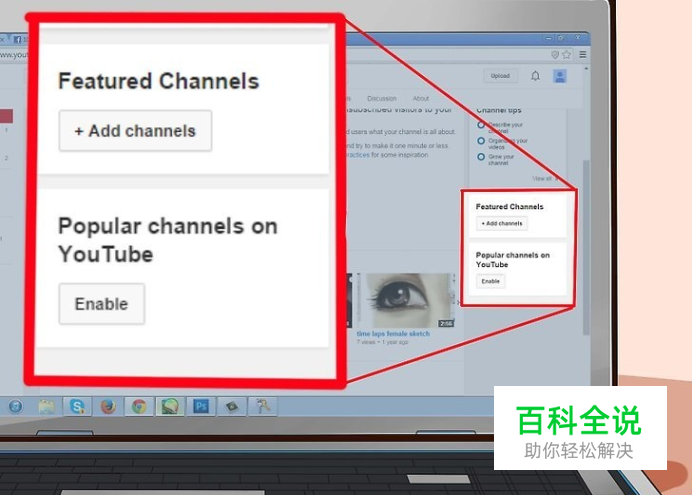Select the 'Organize your videos' tip circle
Screen dimensions: 692x495
pyautogui.click(x=481, y=141)
